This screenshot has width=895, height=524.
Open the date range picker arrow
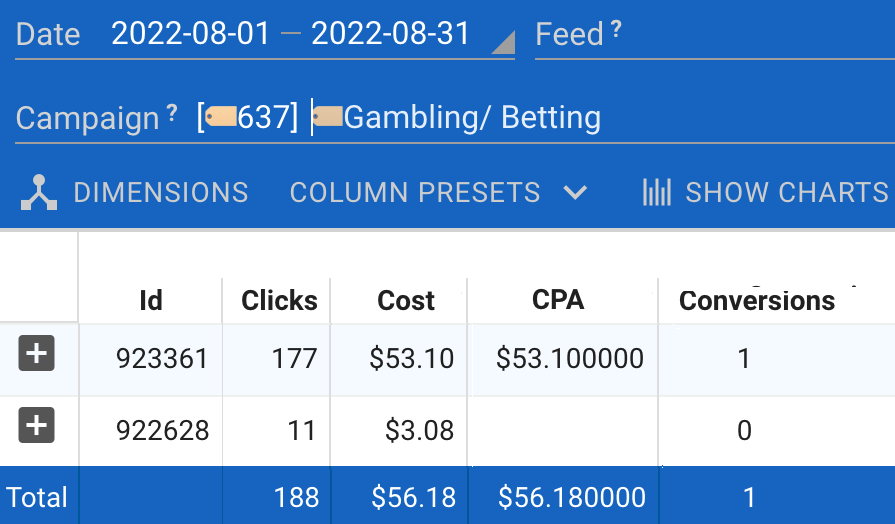pos(504,43)
